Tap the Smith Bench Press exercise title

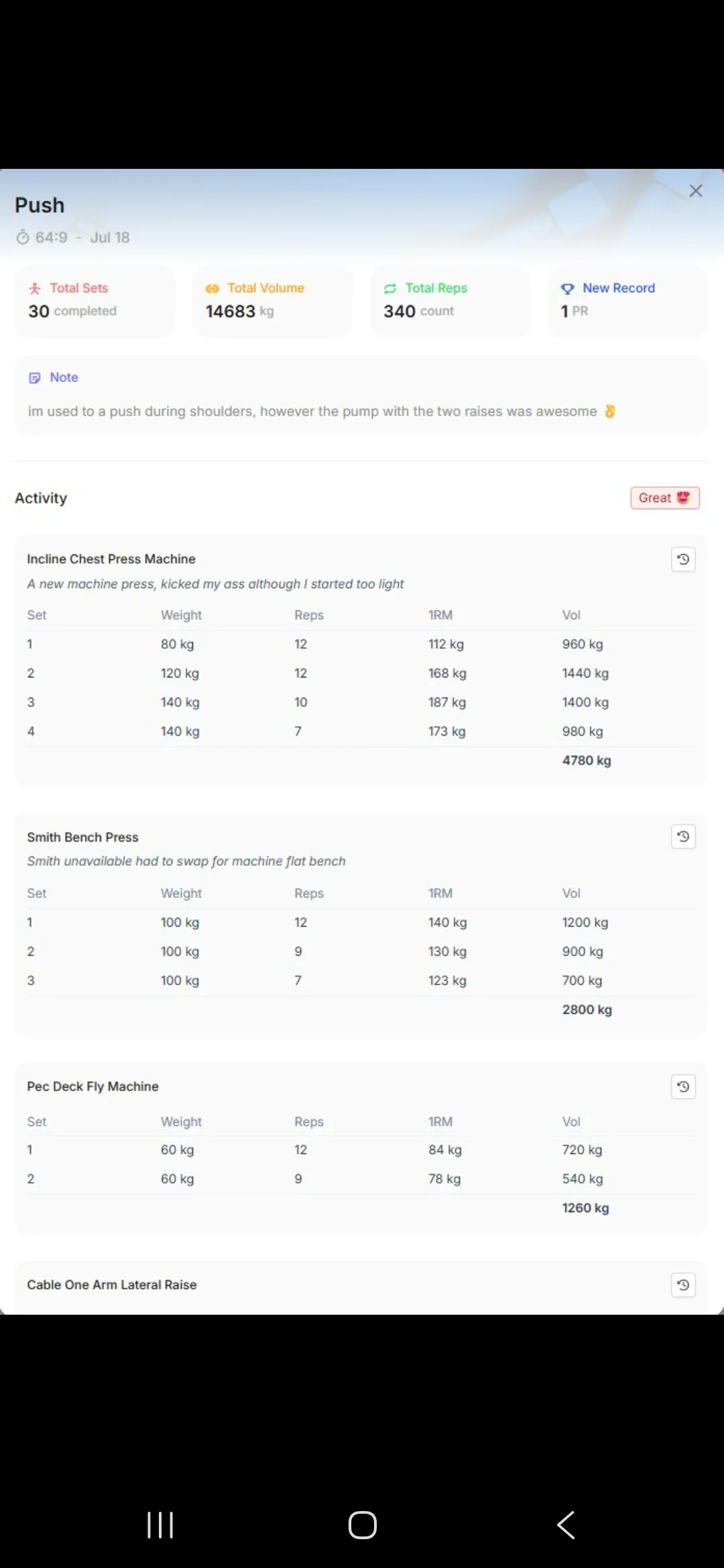click(82, 837)
